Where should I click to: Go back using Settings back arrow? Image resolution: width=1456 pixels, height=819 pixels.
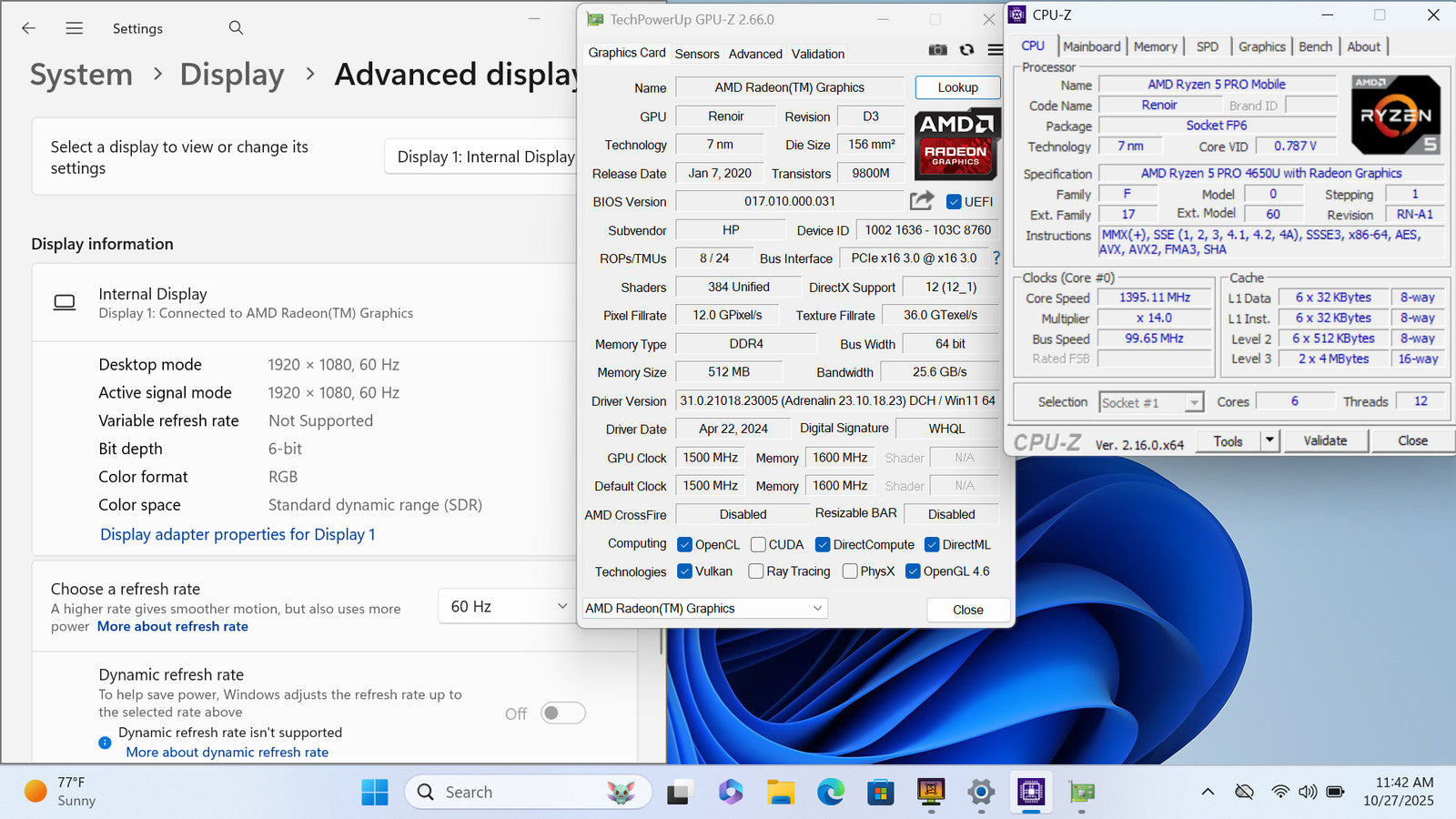pos(29,28)
